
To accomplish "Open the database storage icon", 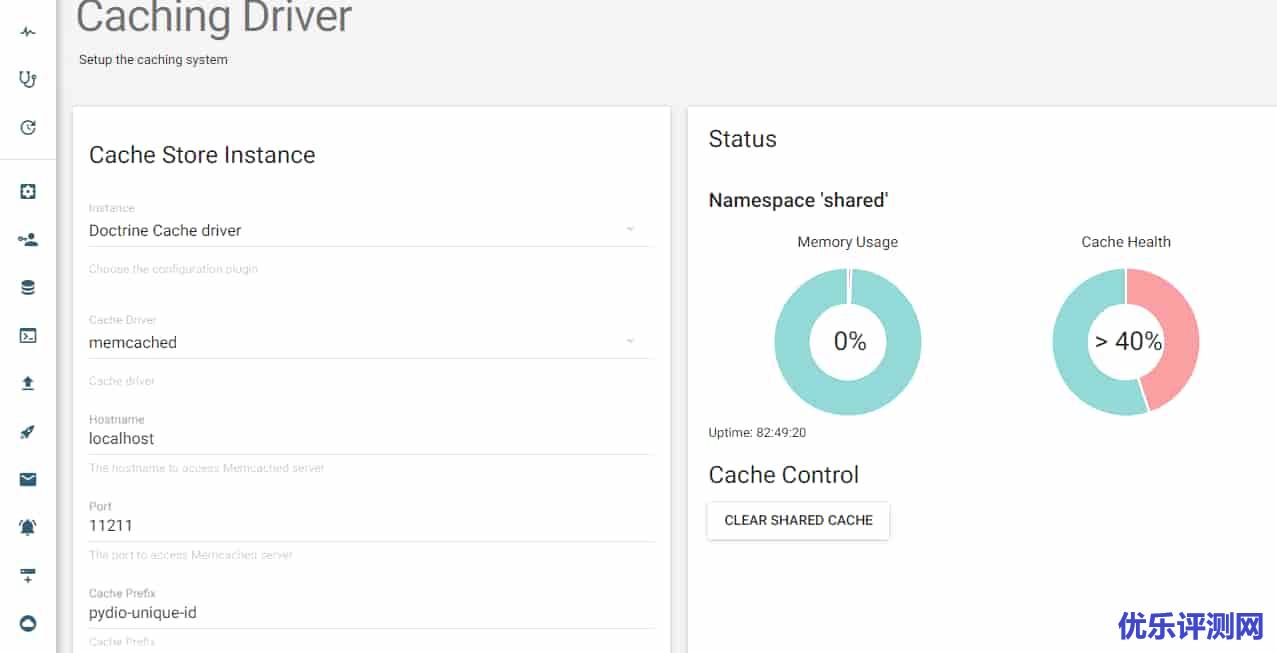I will coord(28,288).
